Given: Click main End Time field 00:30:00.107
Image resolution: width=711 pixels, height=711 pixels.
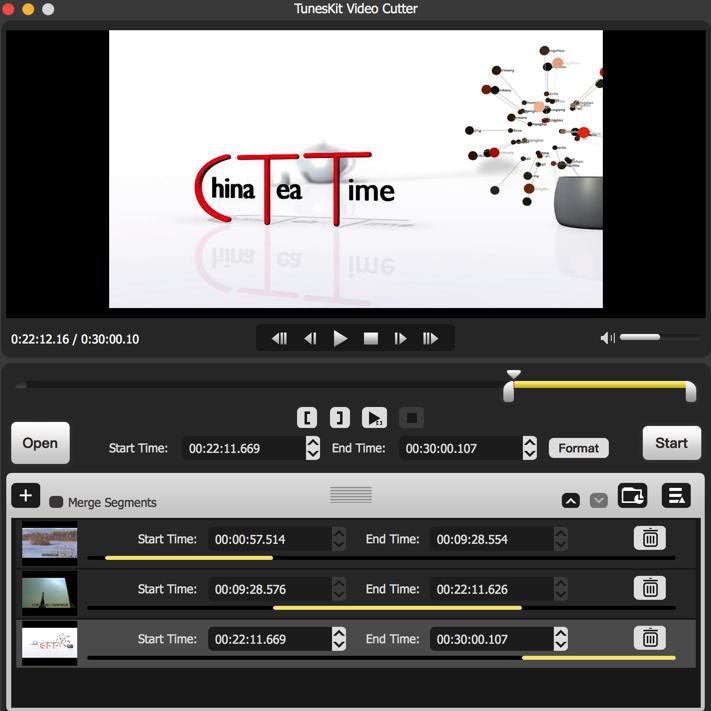Looking at the screenshot, I should click(x=461, y=448).
